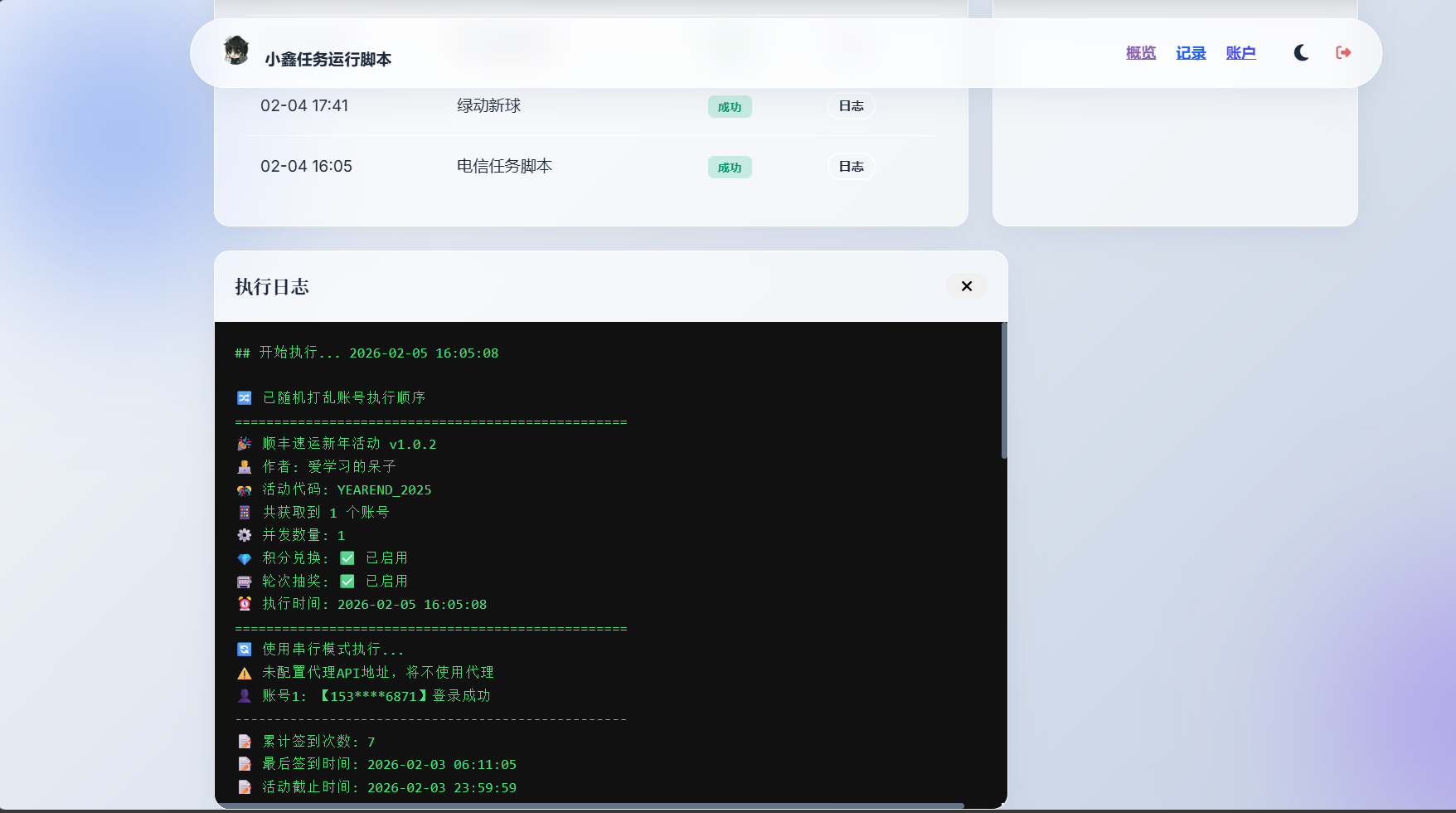This screenshot has width=1456, height=813.
Task: Click the alarm clock icon next to 执行时间
Action: tap(244, 604)
